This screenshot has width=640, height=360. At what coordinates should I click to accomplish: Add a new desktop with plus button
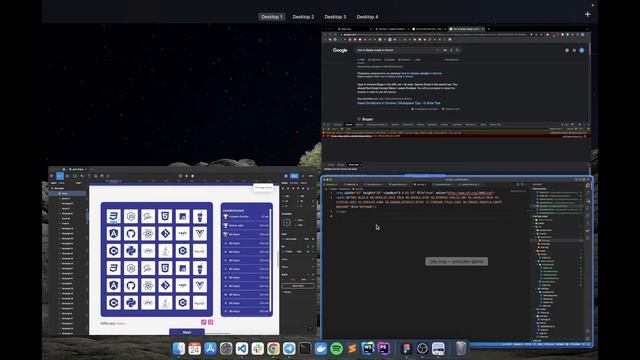click(587, 14)
